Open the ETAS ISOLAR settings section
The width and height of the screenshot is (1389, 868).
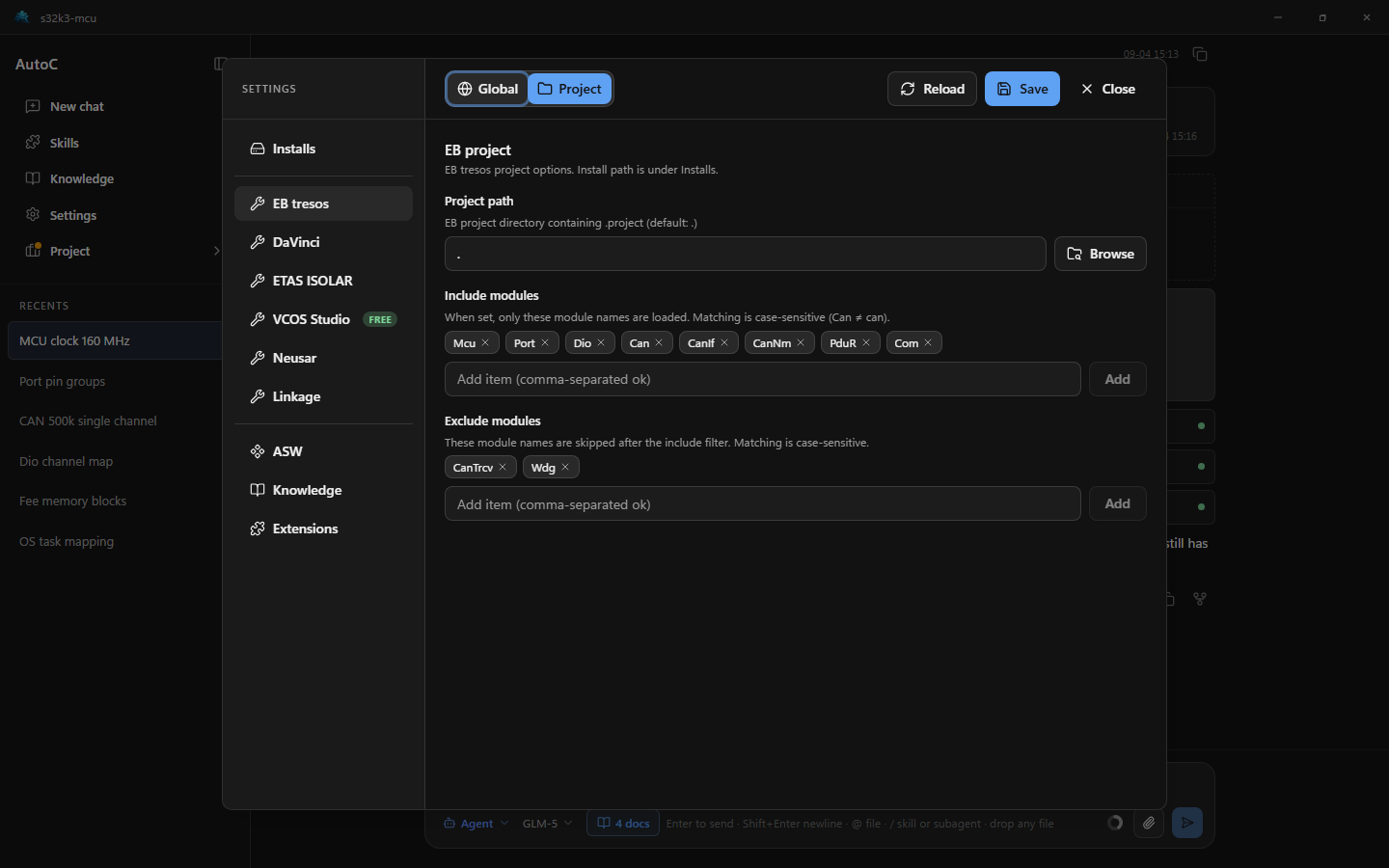323,281
